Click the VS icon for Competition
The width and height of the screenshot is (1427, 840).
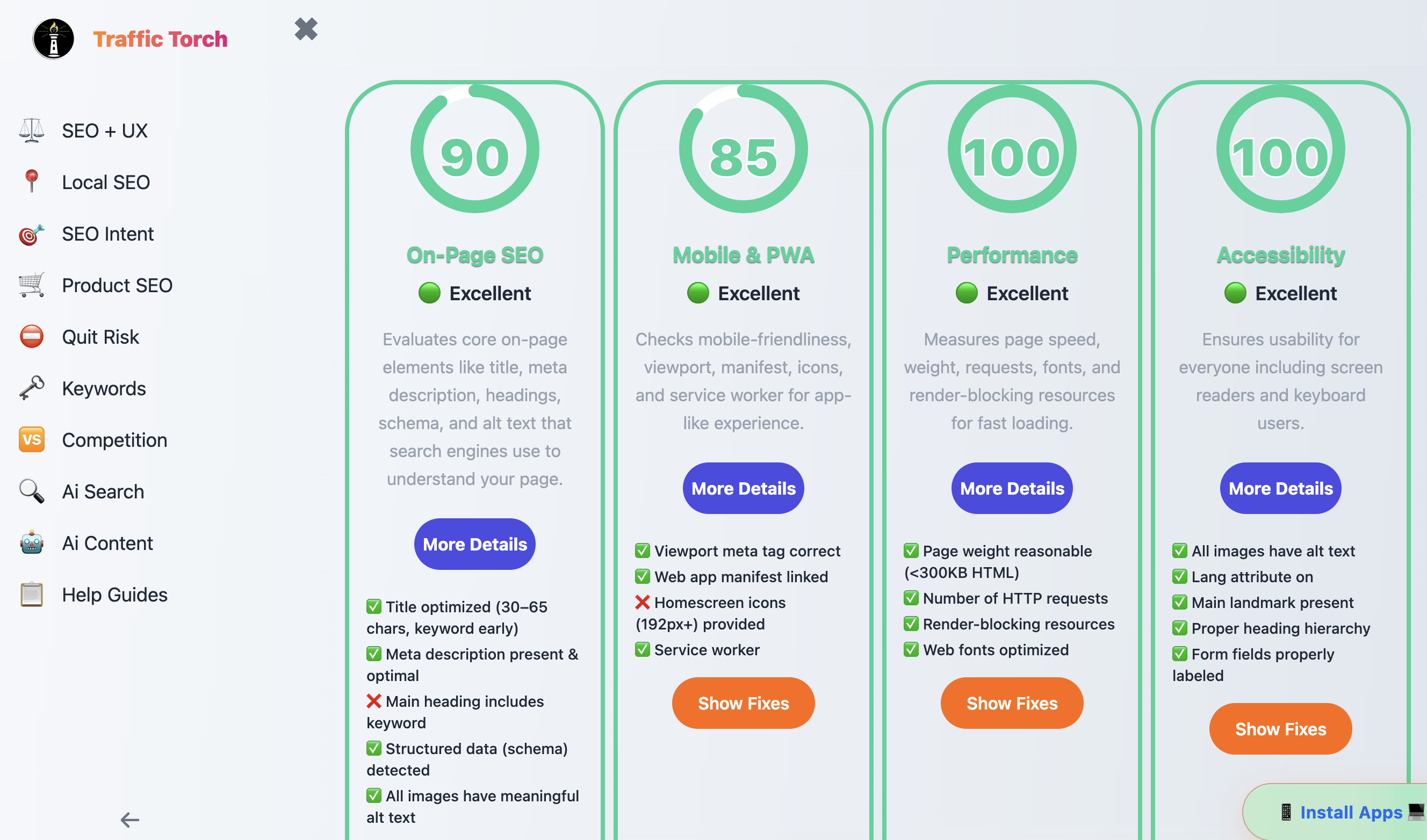tap(32, 440)
